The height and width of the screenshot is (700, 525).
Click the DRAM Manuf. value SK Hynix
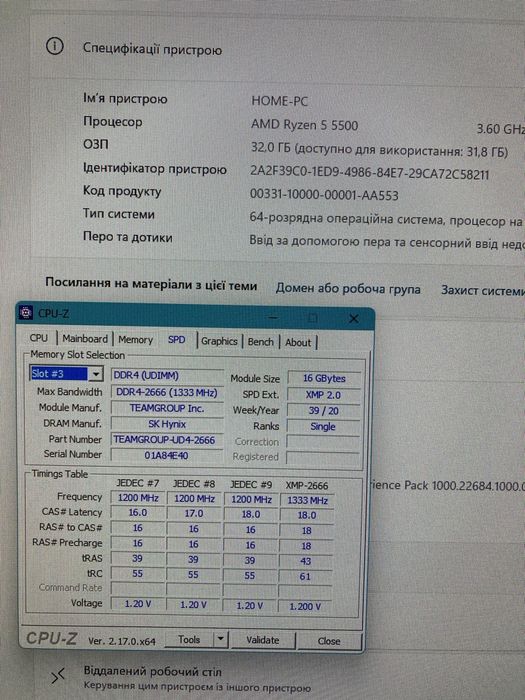[x=167, y=424]
